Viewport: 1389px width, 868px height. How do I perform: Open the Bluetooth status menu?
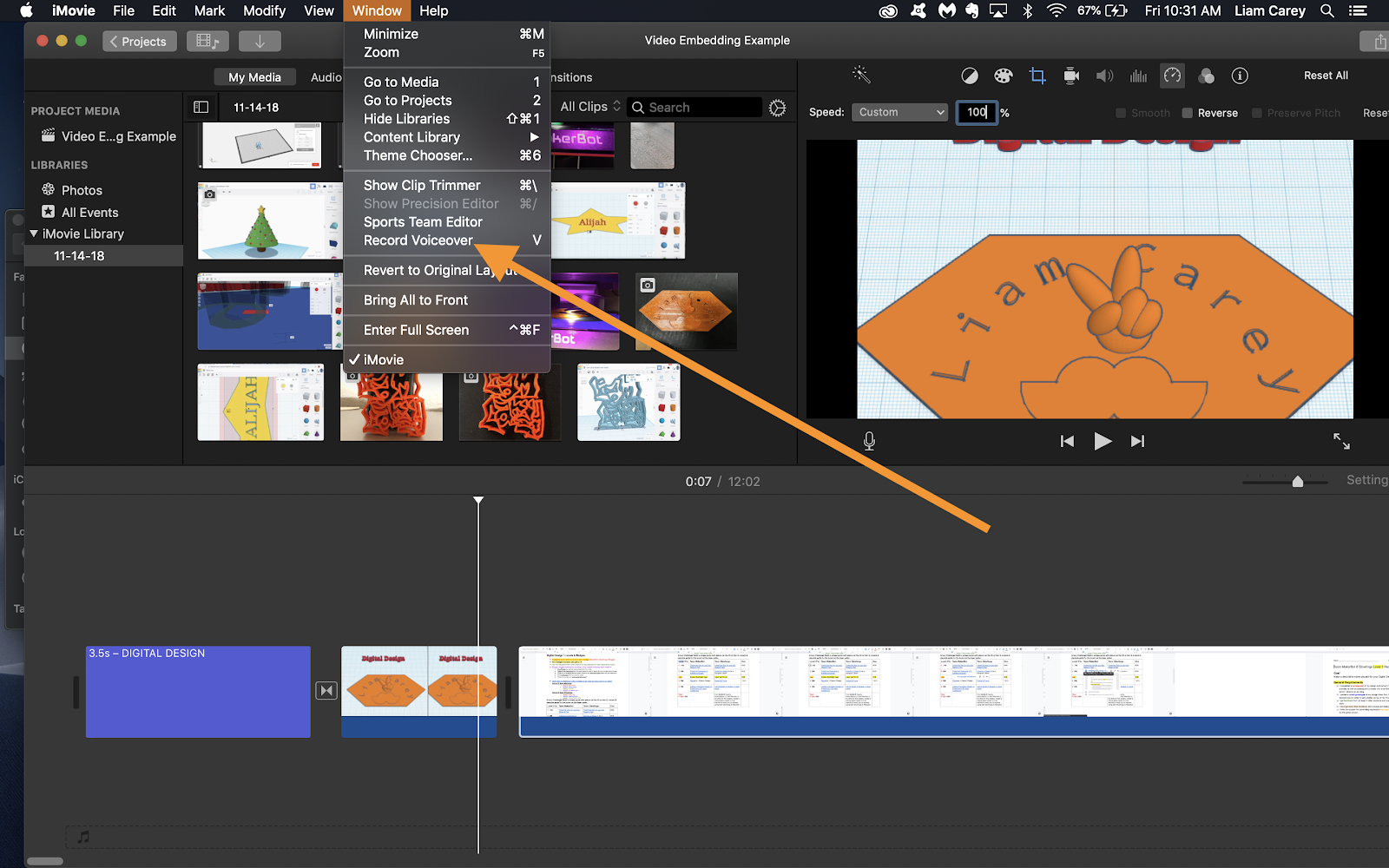click(x=1028, y=10)
